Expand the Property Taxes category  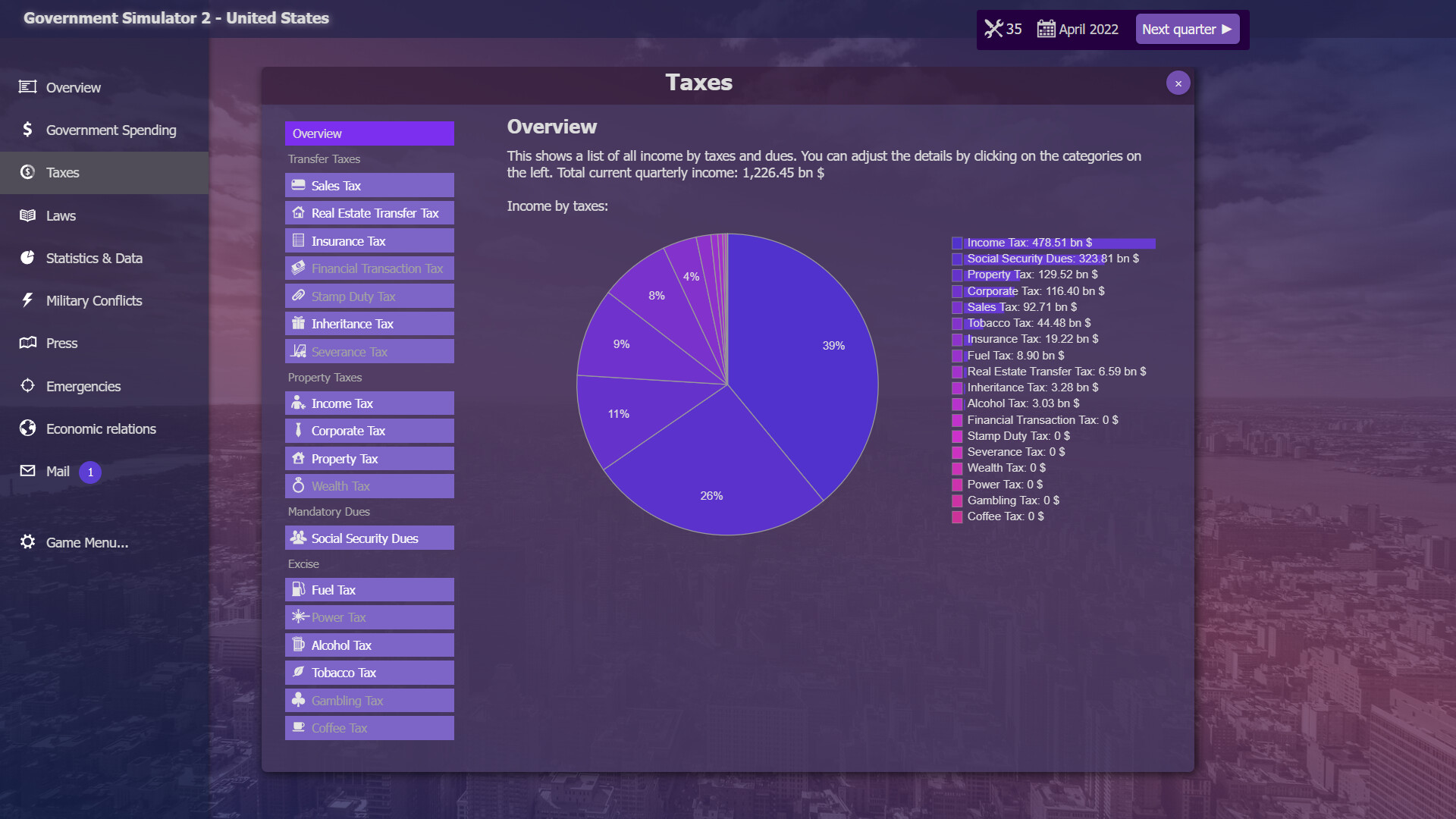click(325, 377)
